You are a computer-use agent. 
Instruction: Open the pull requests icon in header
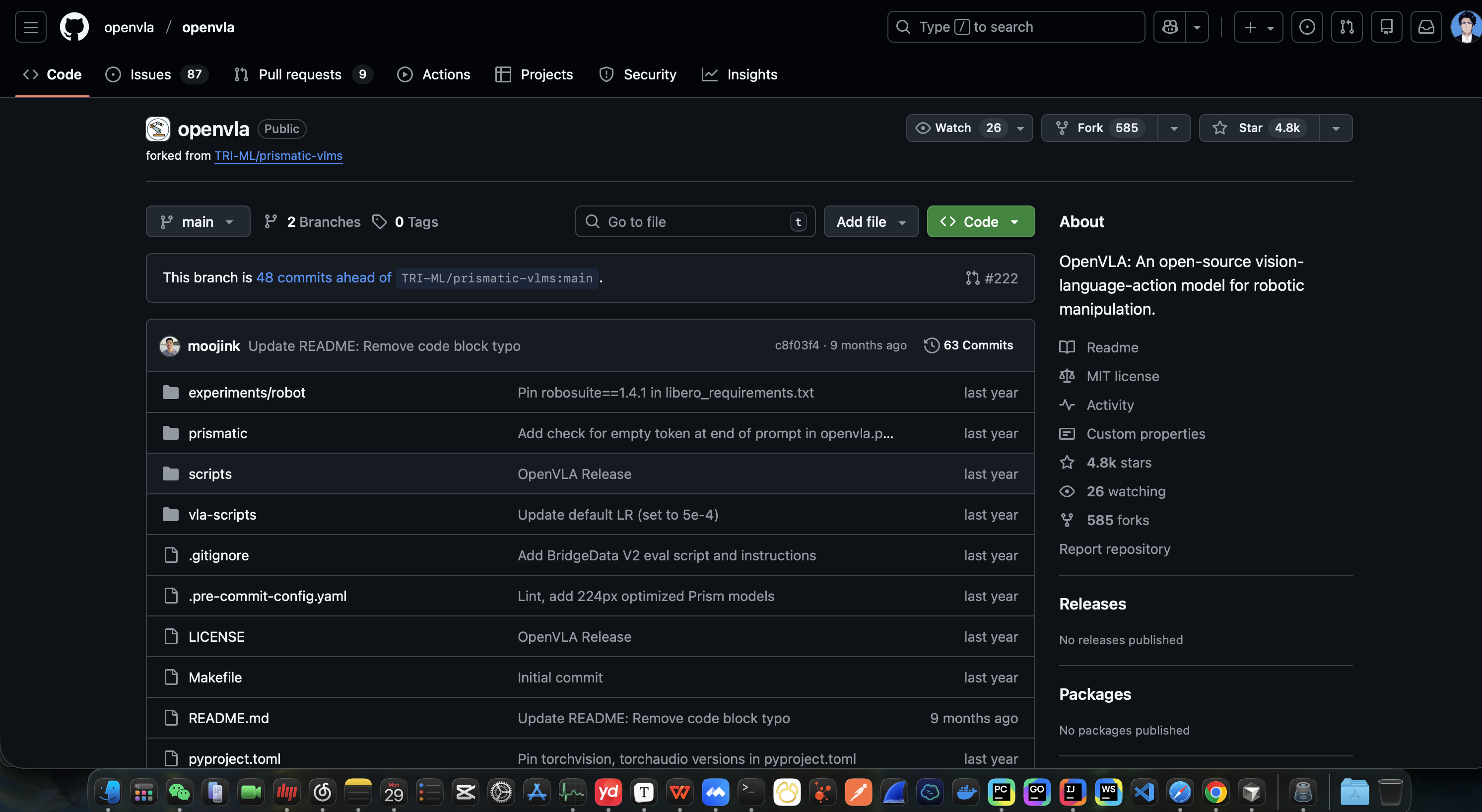(1346, 27)
